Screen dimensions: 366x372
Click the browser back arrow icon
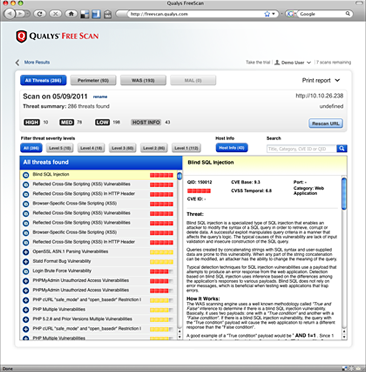coord(10,14)
